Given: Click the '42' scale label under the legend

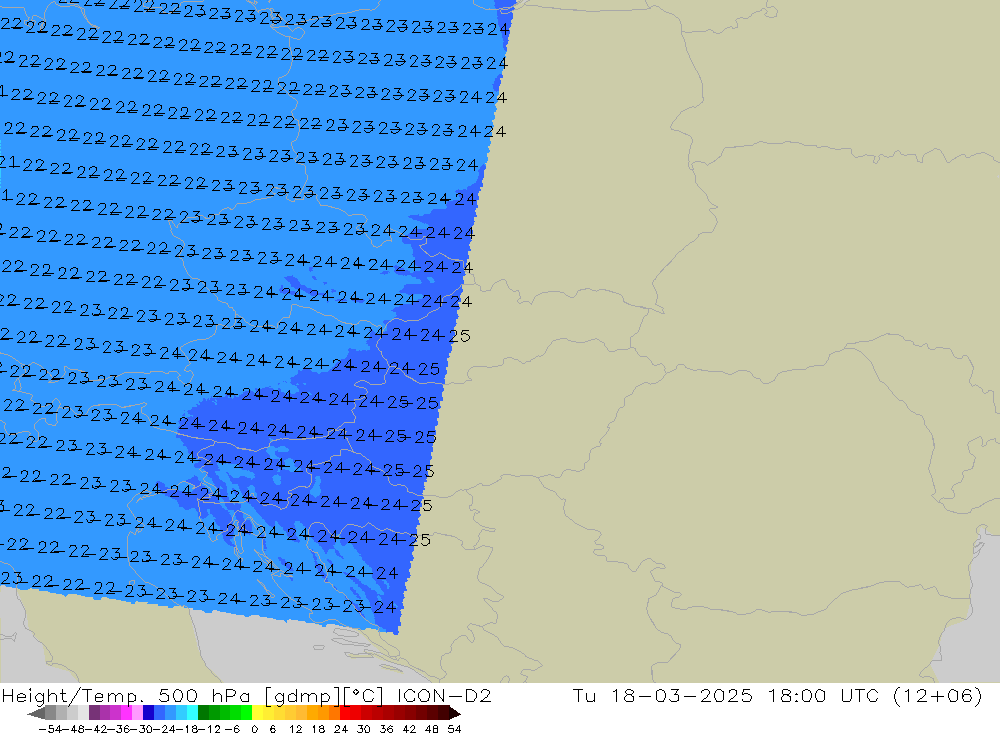Looking at the screenshot, I should (x=409, y=729).
